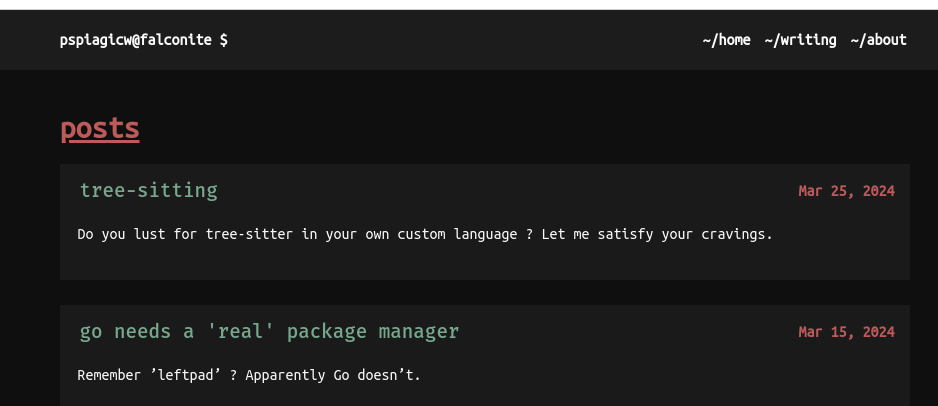This screenshot has height=406, width=938.
Task: Go to the ~/writing section
Action: (x=800, y=40)
